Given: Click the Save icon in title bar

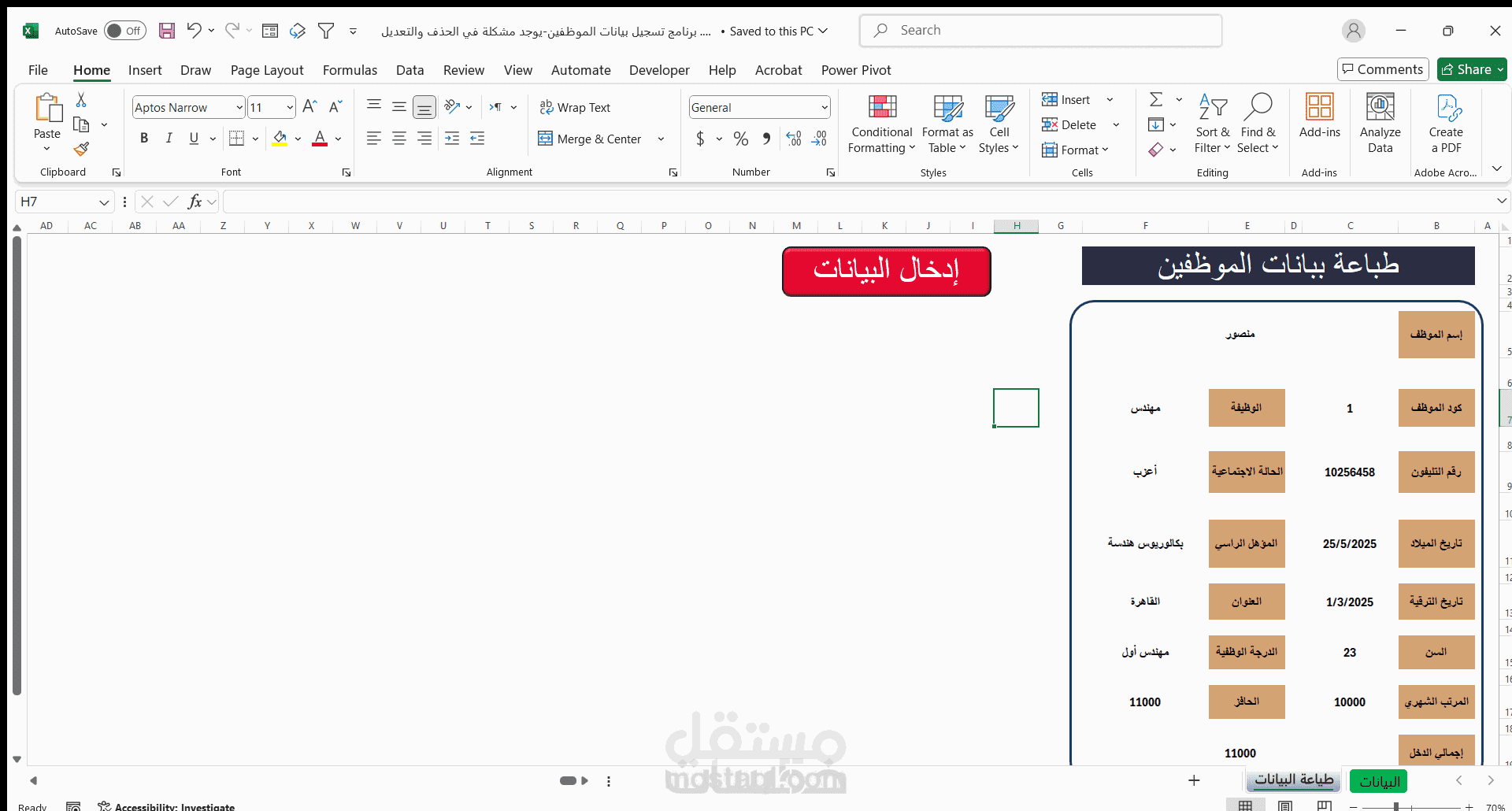Looking at the screenshot, I should [x=167, y=31].
